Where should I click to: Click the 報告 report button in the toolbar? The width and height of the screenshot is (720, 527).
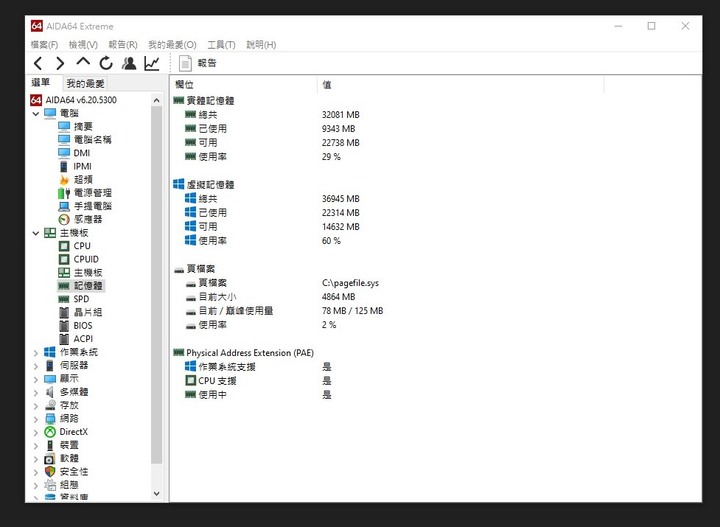pos(197,63)
